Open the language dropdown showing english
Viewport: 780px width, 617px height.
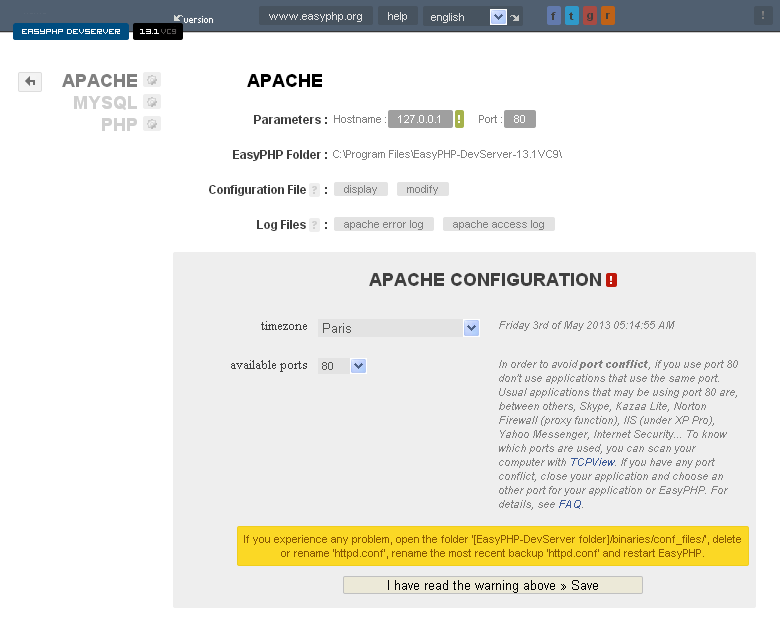pos(465,17)
